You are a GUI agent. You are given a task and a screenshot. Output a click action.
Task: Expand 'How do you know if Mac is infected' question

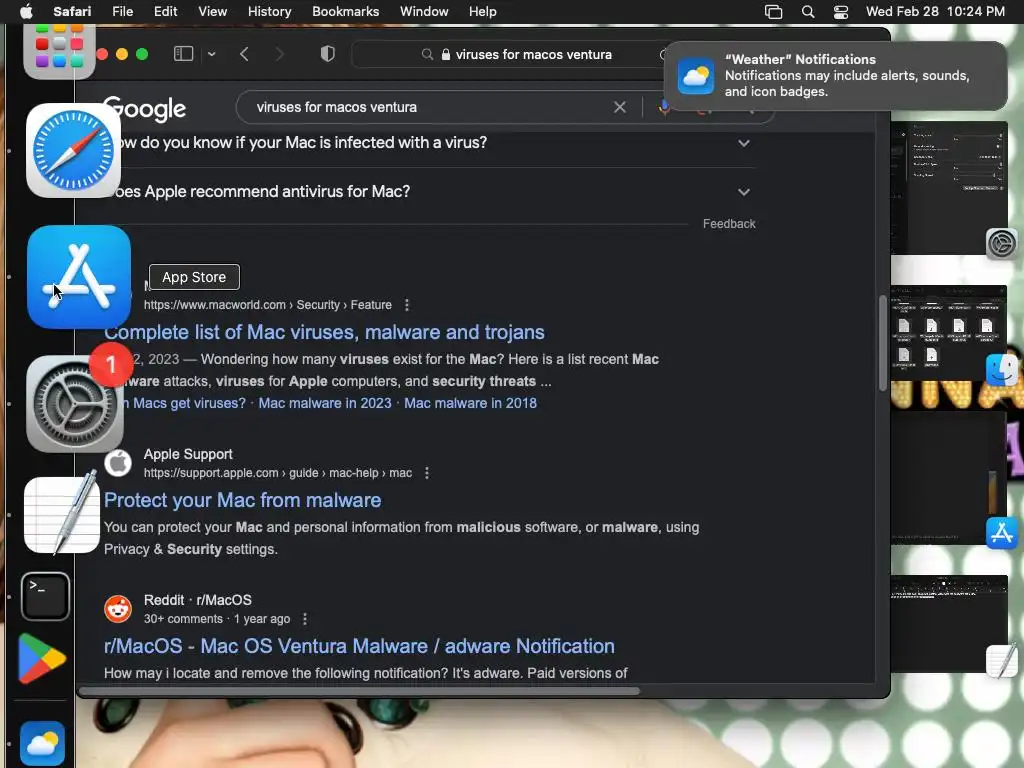click(744, 143)
